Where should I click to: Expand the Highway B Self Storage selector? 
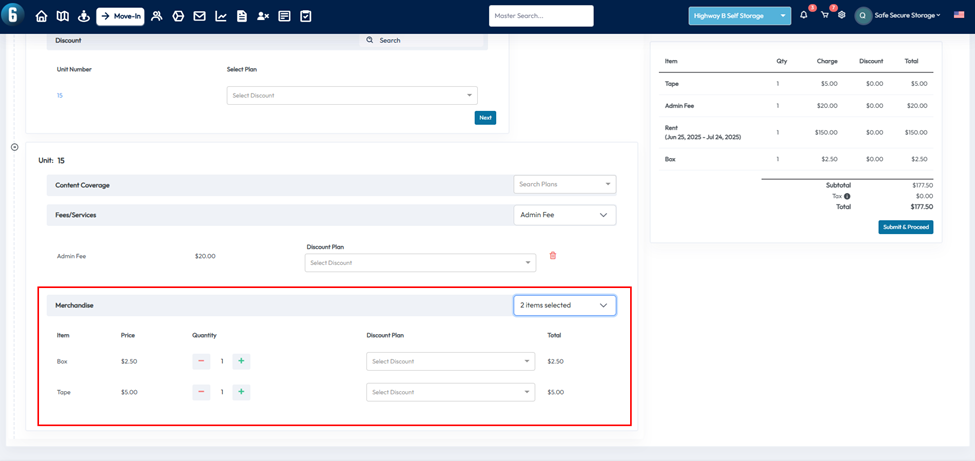(x=739, y=16)
